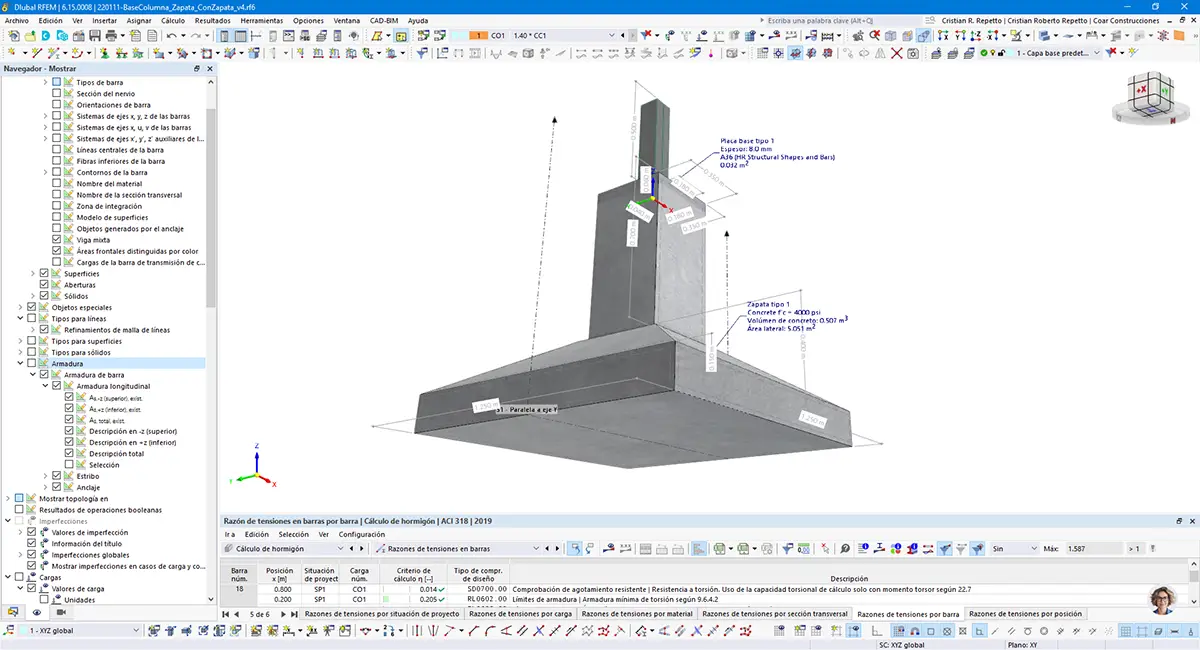Open the 'Resultados' menu
1200x650 pixels.
tap(213, 20)
